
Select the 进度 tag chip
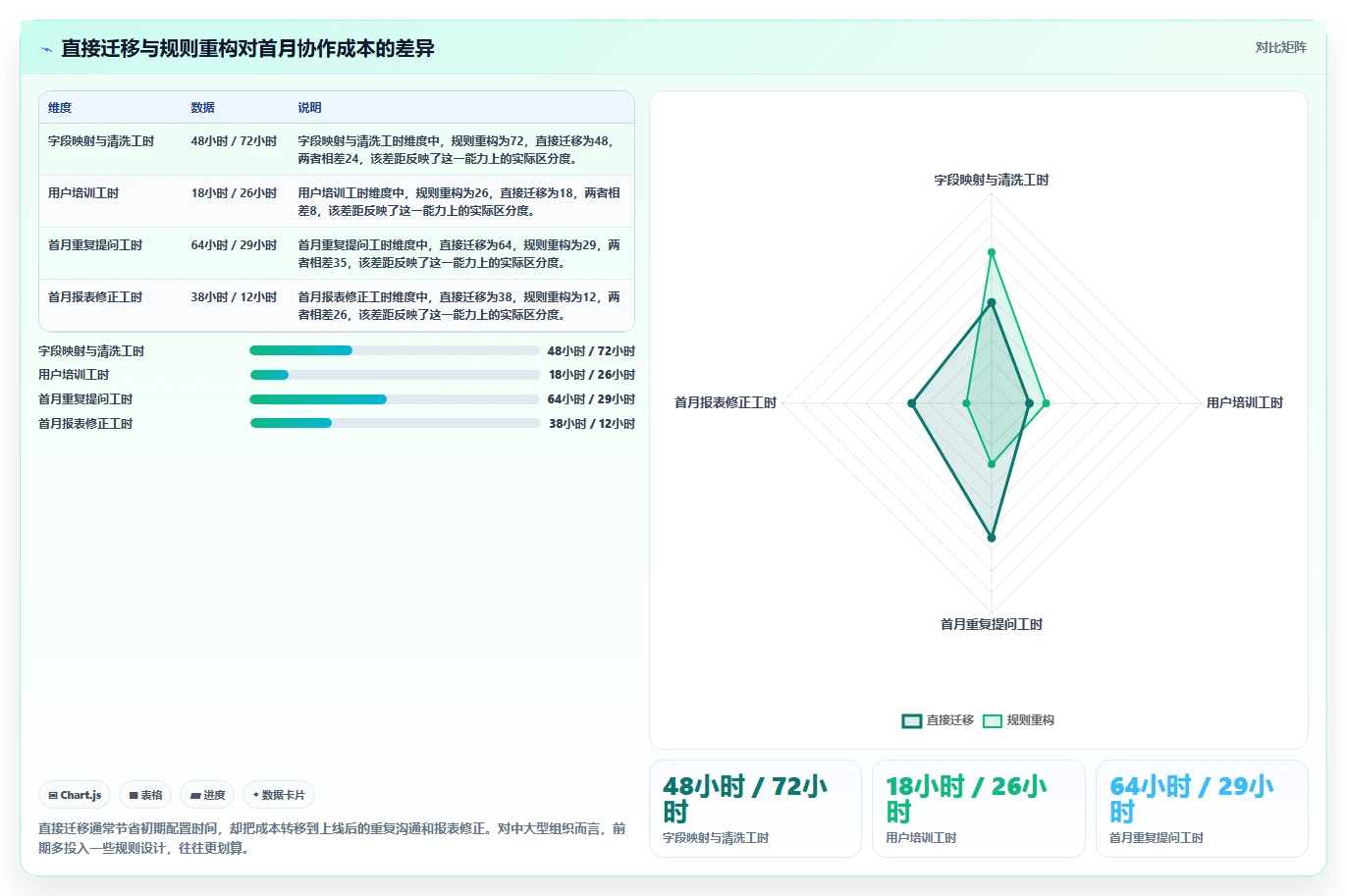207,795
